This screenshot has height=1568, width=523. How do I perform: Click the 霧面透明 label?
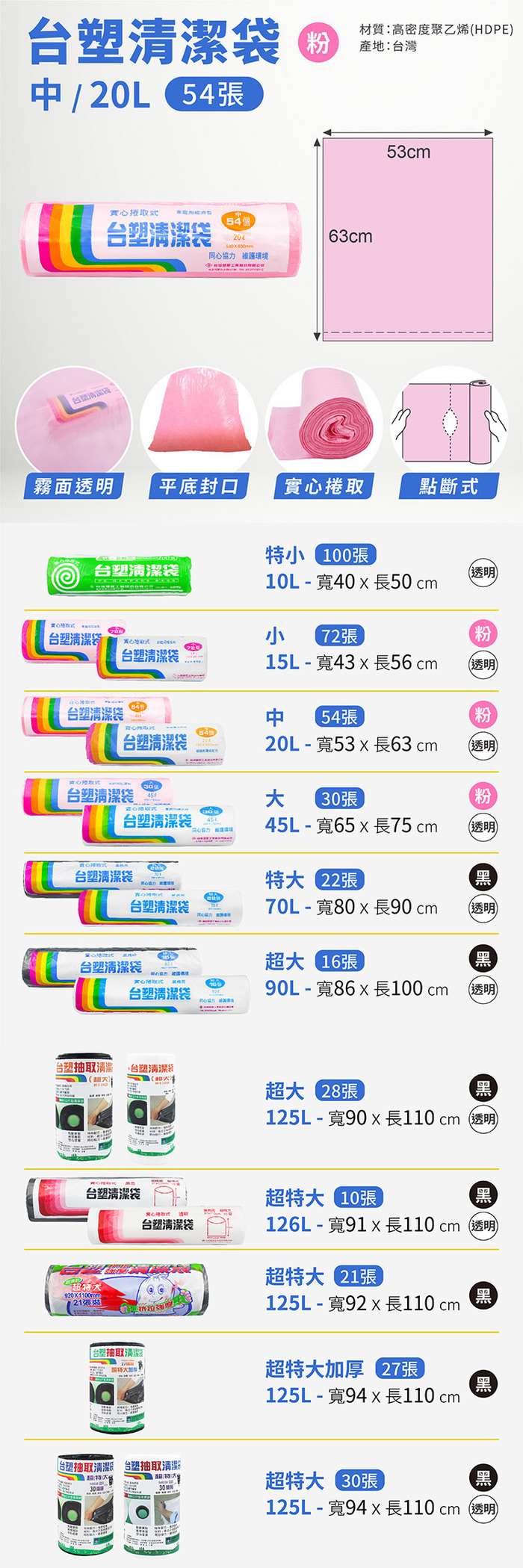tap(73, 486)
